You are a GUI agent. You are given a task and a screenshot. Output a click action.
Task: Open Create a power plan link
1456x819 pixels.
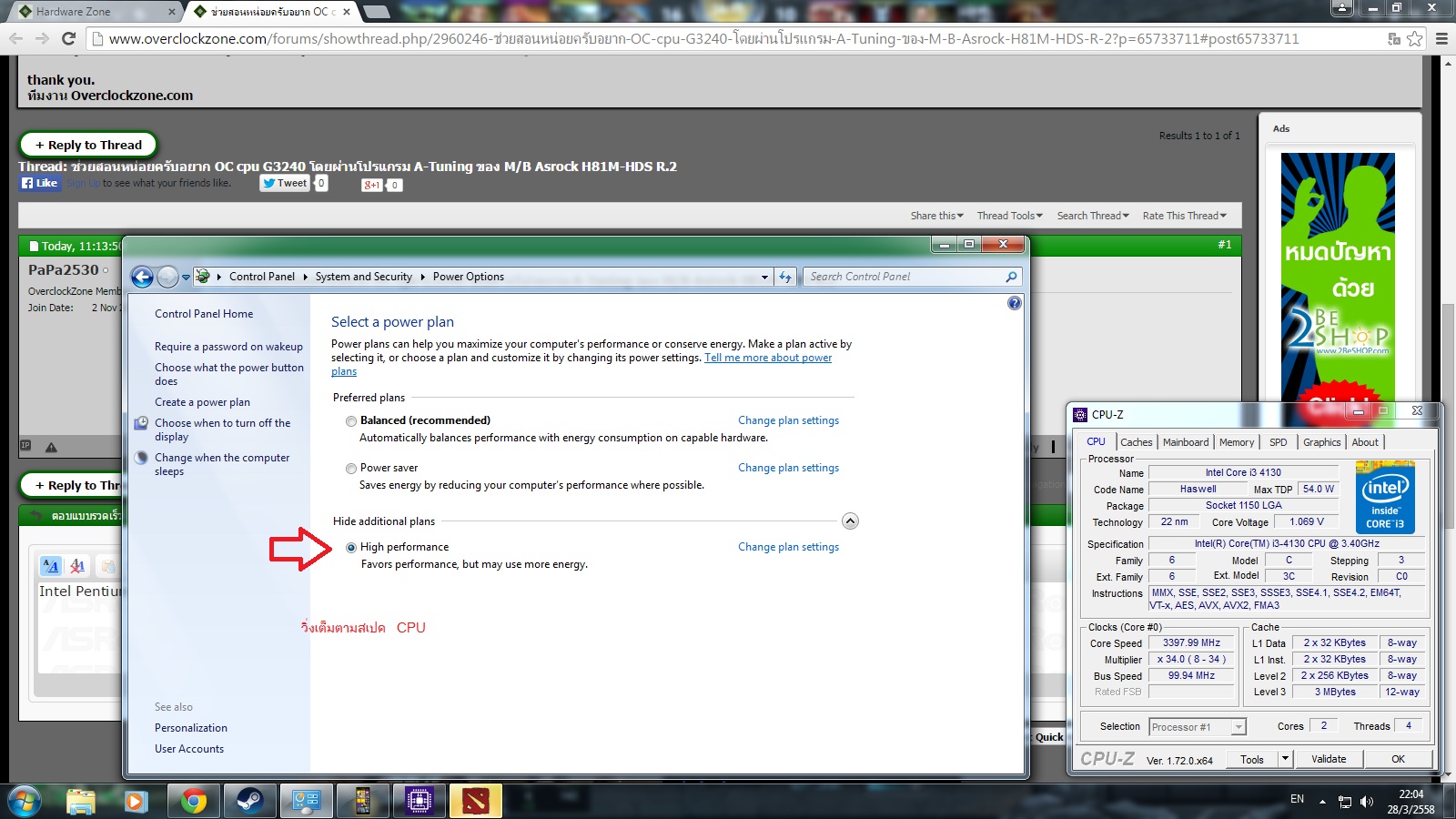click(x=202, y=402)
